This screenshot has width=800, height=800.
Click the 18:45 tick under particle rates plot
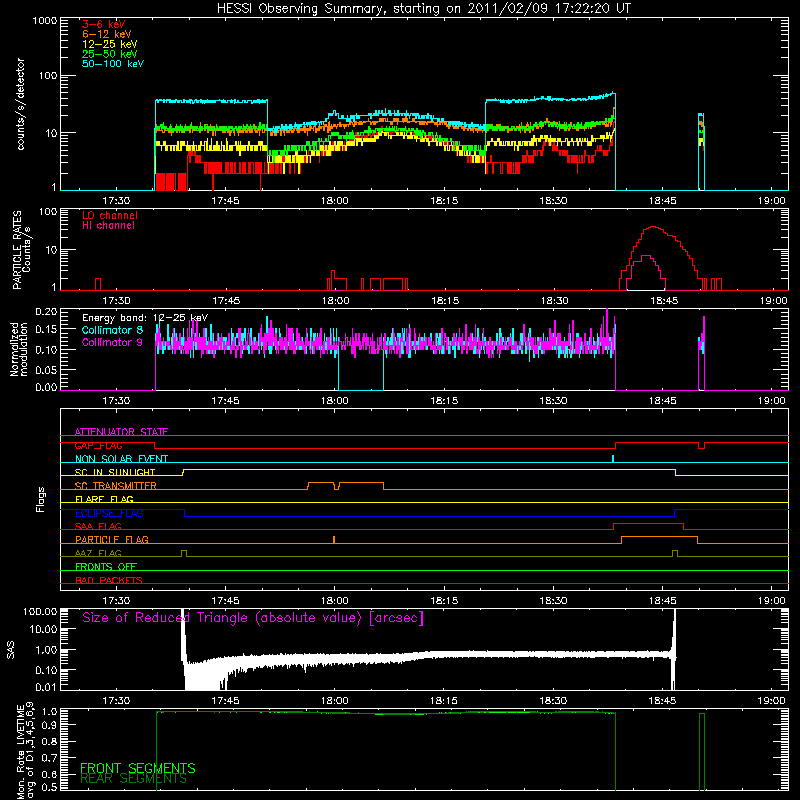664,301
